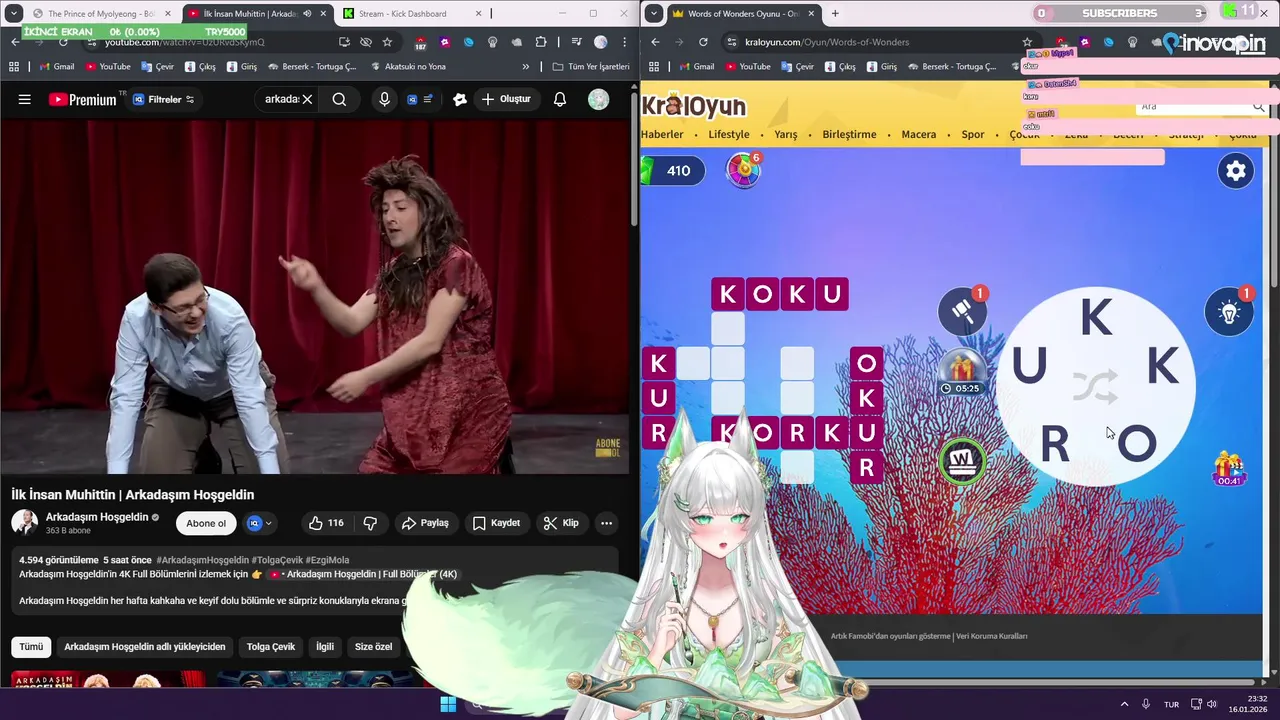Like the video showing 116 likes
The height and width of the screenshot is (720, 1280).
click(326, 523)
